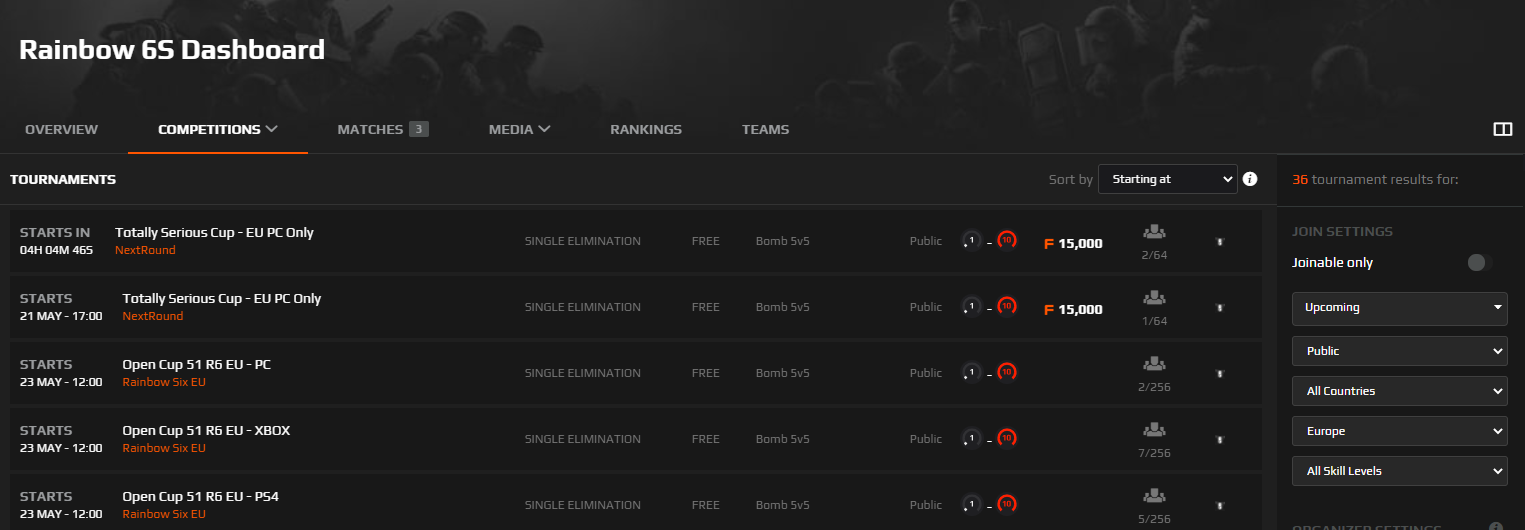Click the small region flag icon on Open Cup PC row

[1219, 373]
